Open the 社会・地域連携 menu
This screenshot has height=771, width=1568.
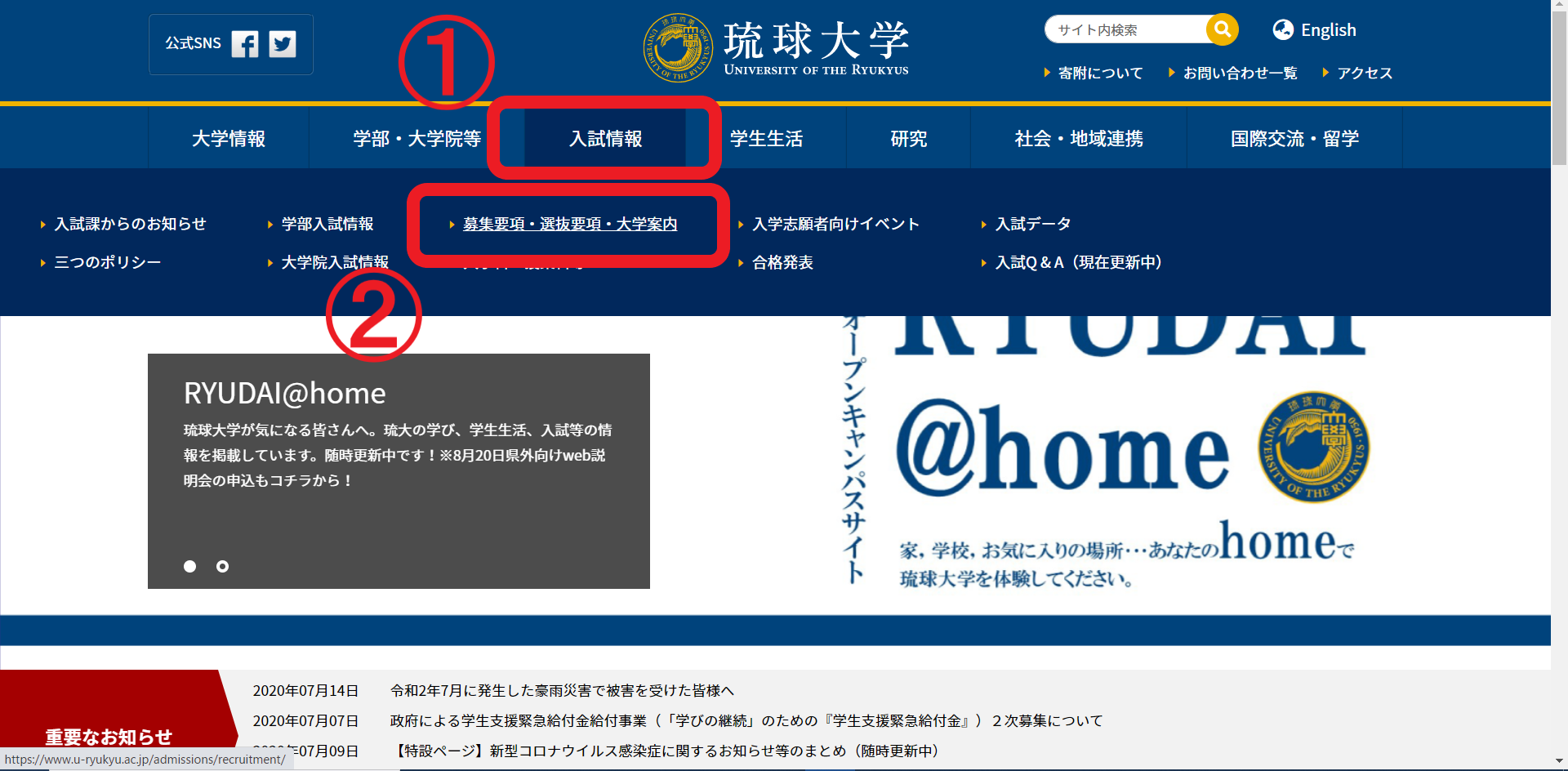point(1078,138)
